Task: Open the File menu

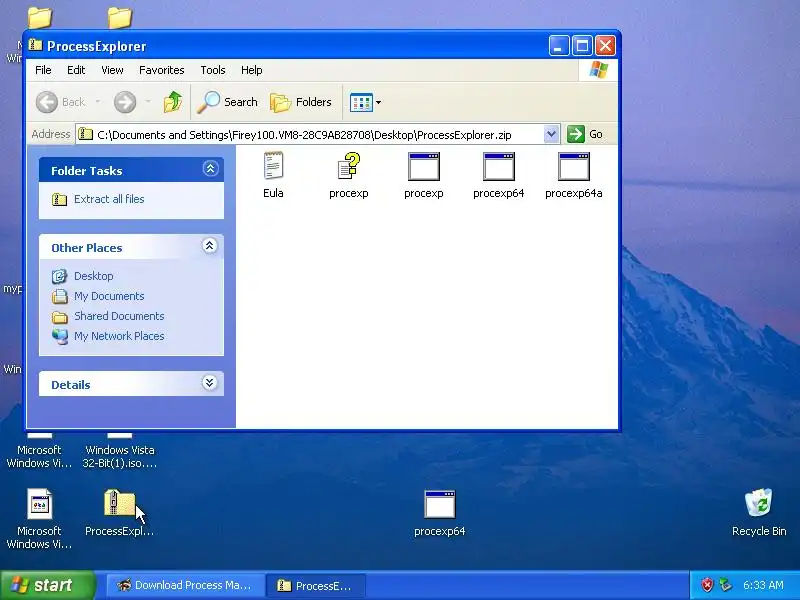Action: point(43,70)
